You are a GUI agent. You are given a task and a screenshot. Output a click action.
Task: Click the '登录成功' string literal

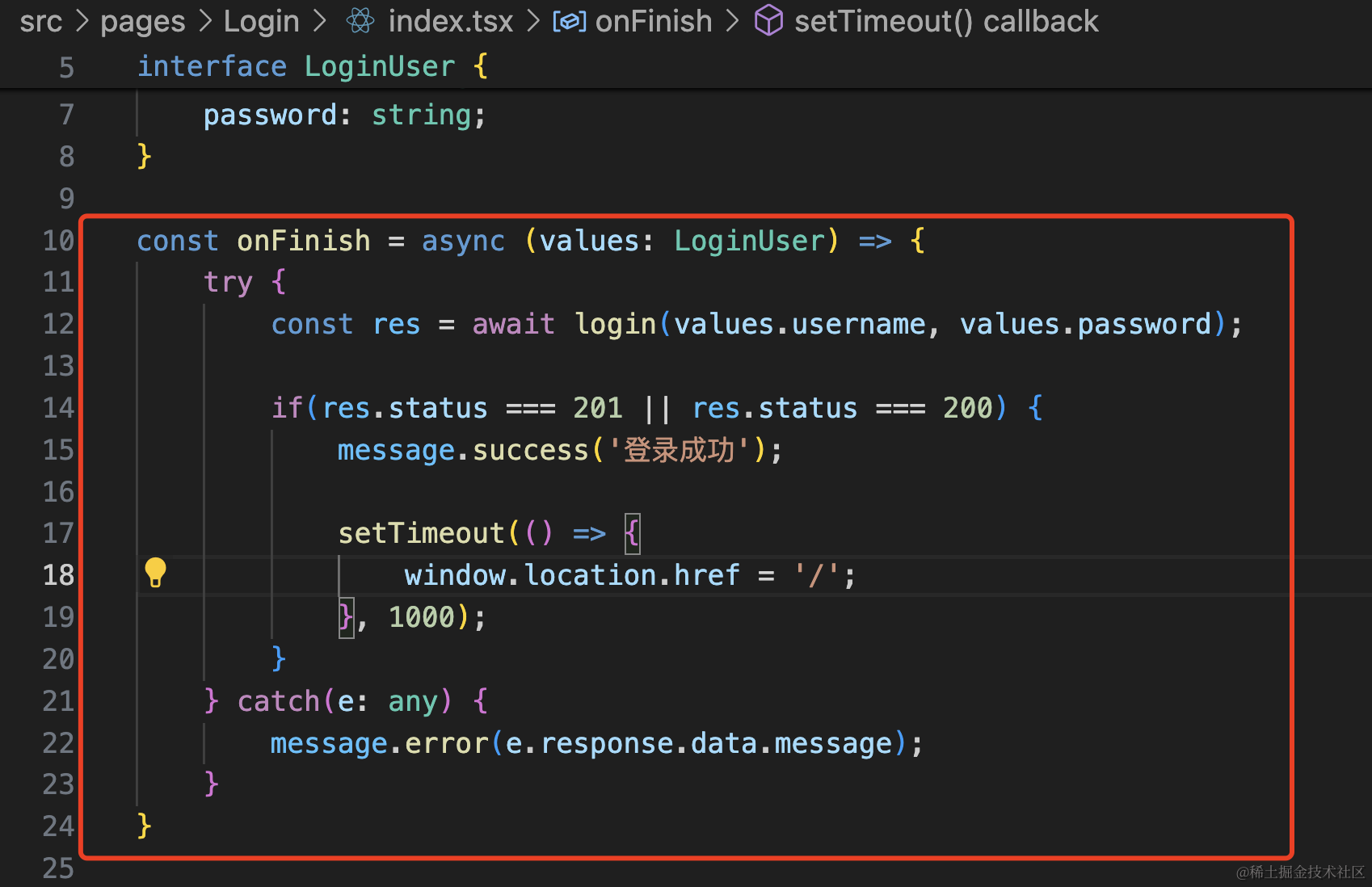tap(679, 450)
